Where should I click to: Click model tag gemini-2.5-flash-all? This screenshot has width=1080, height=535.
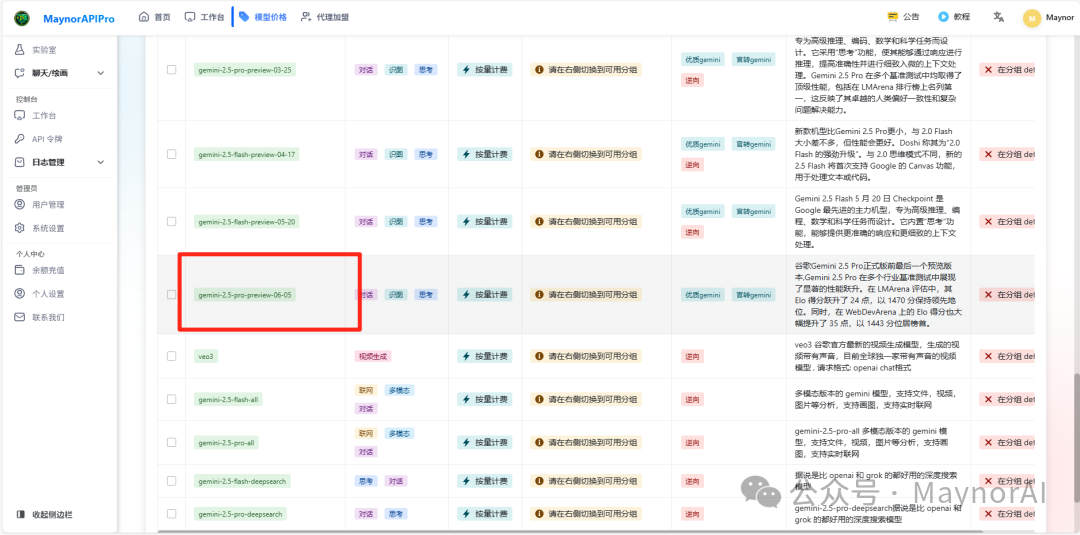(x=229, y=399)
